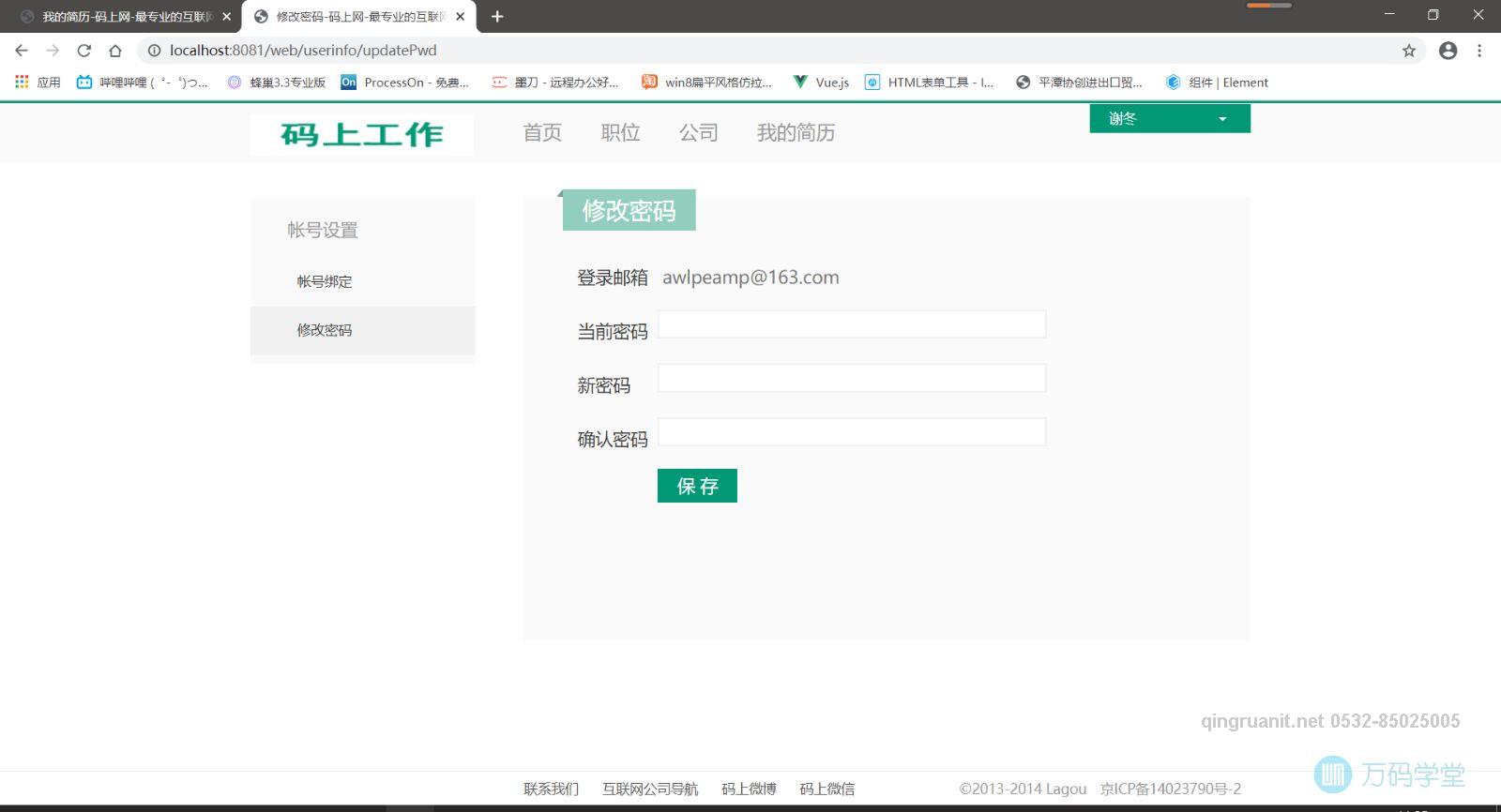Click the email awlpeamp@163.com text
This screenshot has height=812, width=1501.
pos(750,278)
